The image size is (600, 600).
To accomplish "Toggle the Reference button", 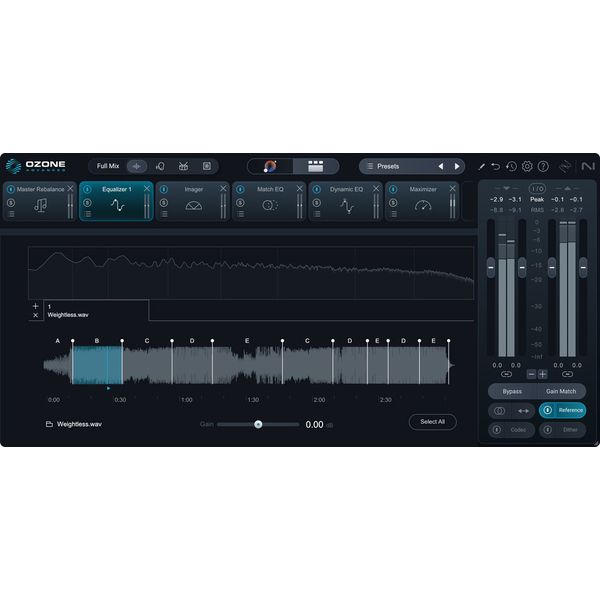I will (562, 410).
